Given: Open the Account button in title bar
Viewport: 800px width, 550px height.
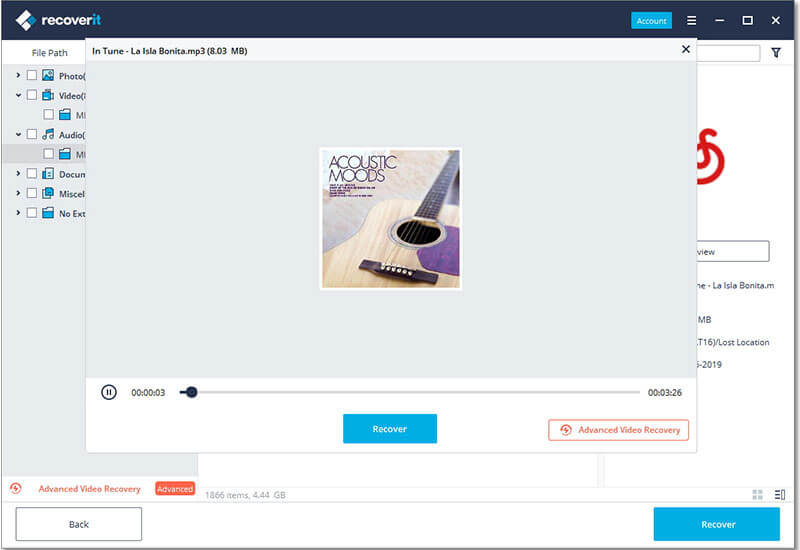Looking at the screenshot, I should click(651, 20).
